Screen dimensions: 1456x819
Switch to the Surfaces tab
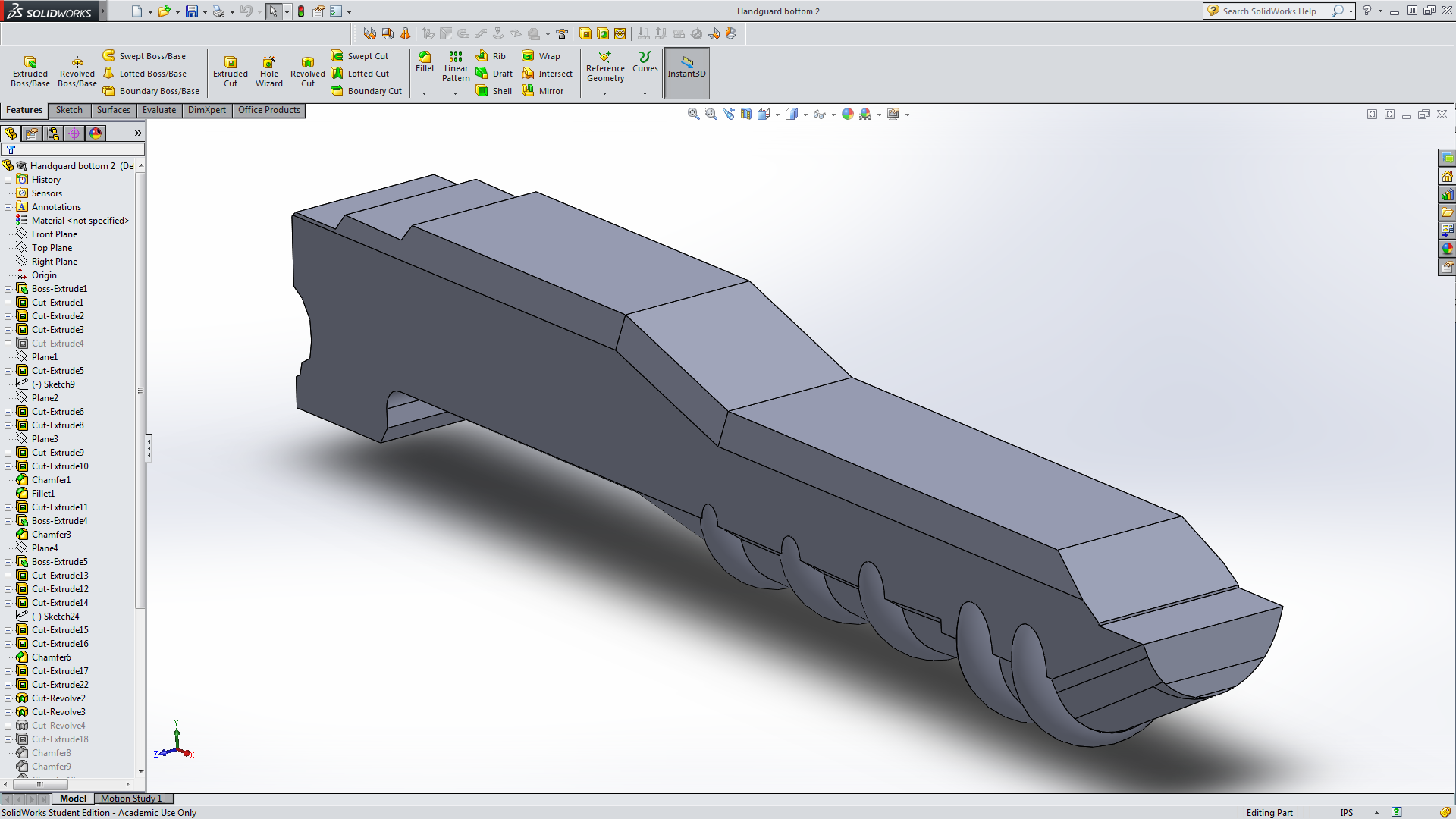click(114, 110)
